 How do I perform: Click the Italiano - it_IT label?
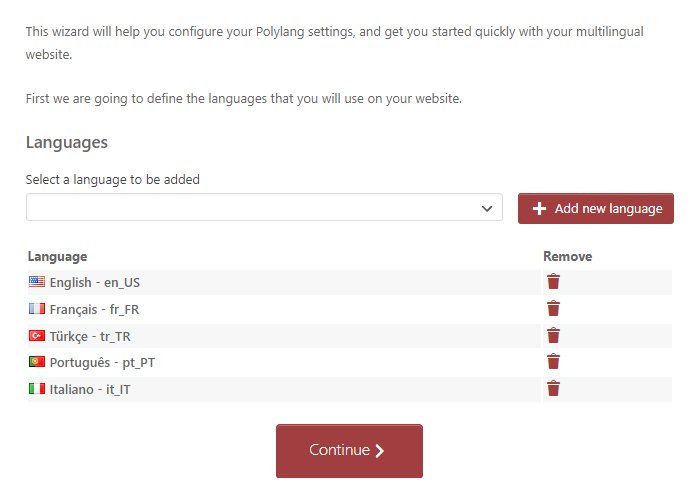pos(89,389)
